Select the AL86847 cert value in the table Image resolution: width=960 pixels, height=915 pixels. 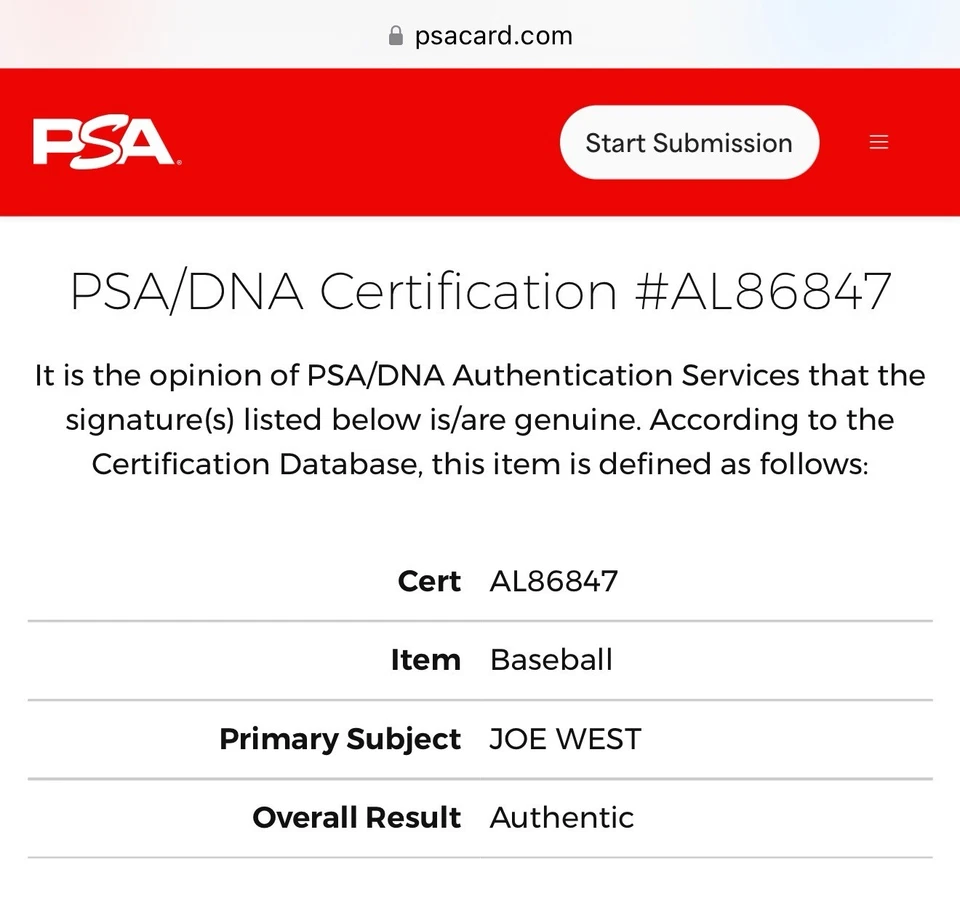[x=553, y=581]
